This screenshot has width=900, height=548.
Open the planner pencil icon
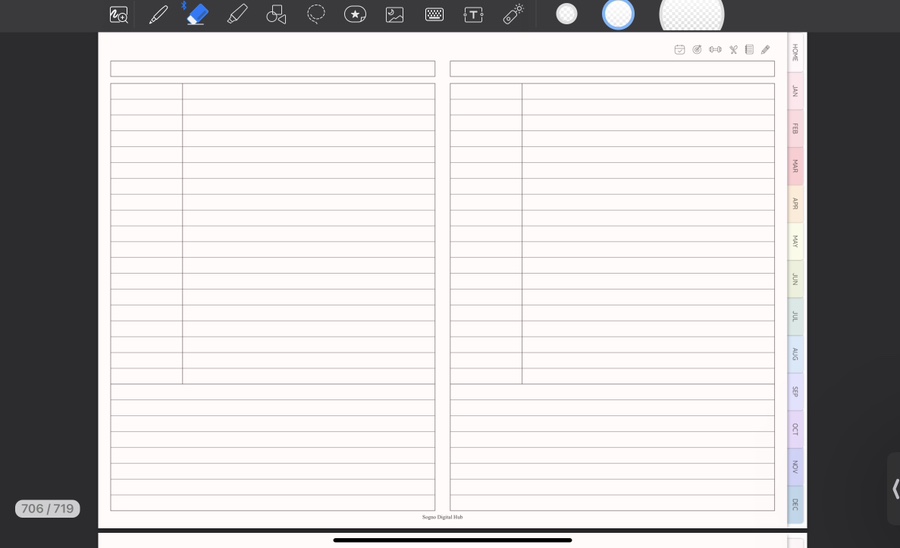[765, 49]
